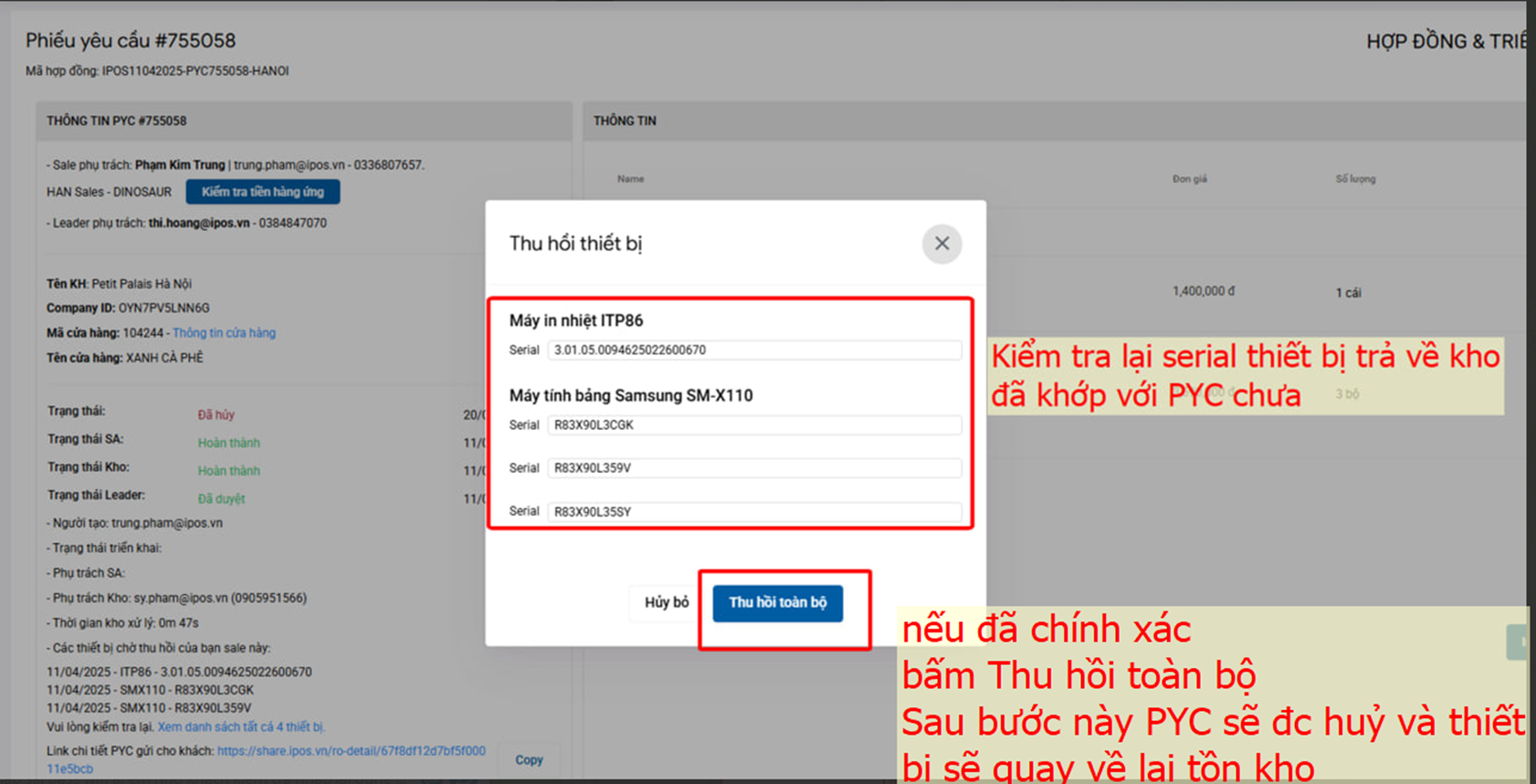Click the Name column header
Screen dimensions: 1536x784
click(631, 179)
